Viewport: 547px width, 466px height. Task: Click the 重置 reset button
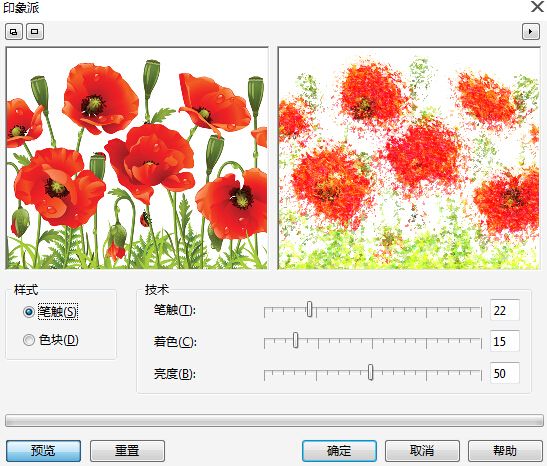pos(127,451)
